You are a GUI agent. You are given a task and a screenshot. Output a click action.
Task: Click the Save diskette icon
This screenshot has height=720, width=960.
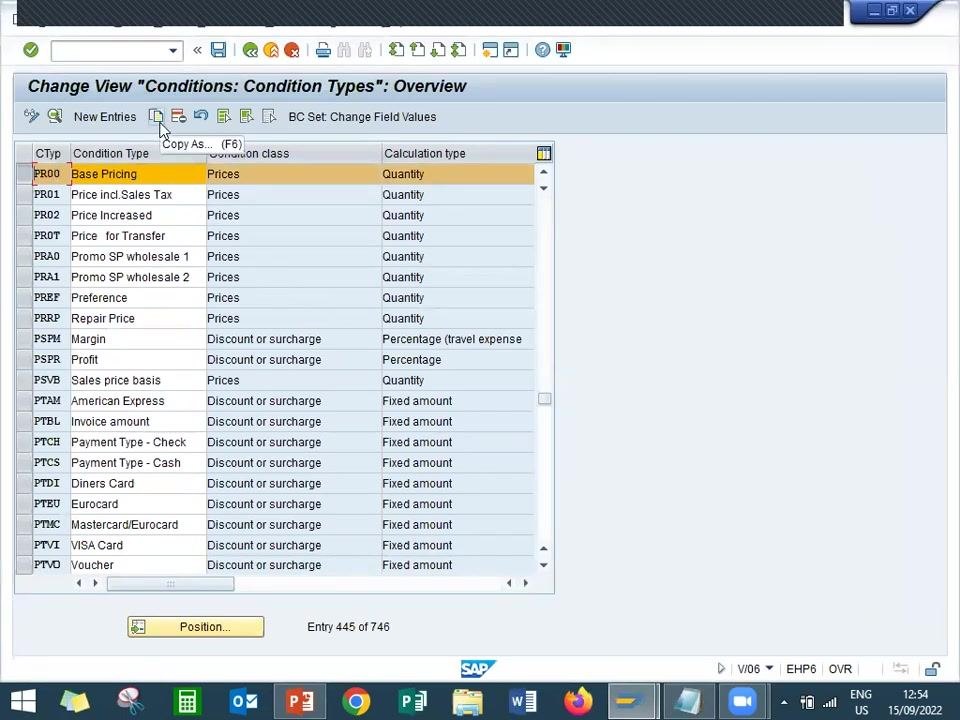pos(219,50)
